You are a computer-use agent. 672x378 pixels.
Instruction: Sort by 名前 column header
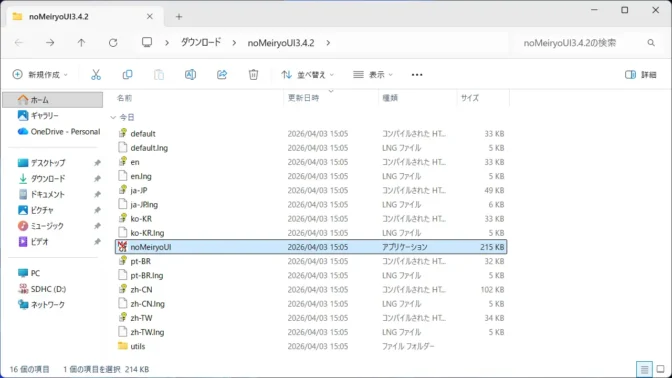125,98
